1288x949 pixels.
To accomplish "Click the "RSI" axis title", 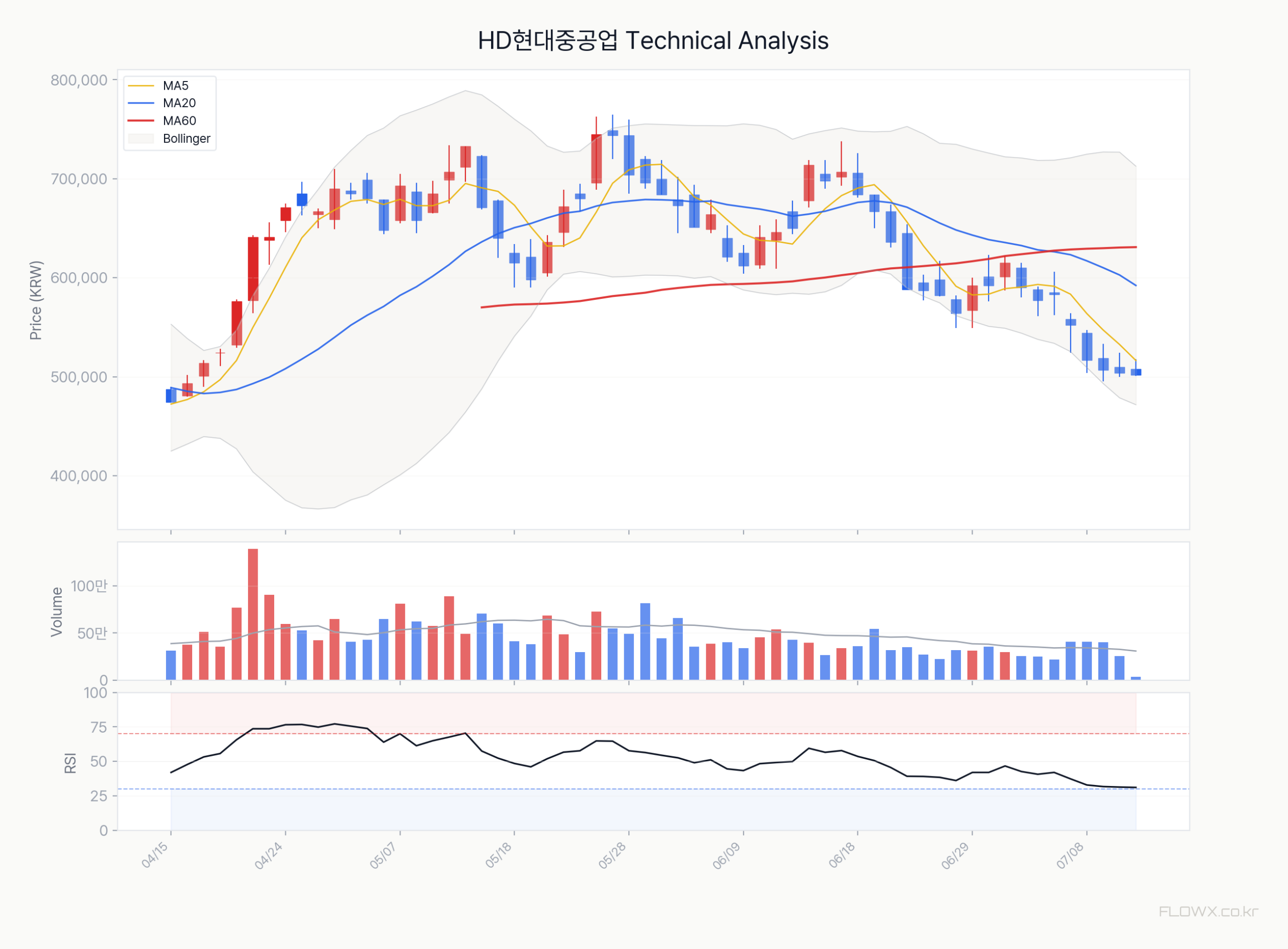I will click(x=70, y=763).
